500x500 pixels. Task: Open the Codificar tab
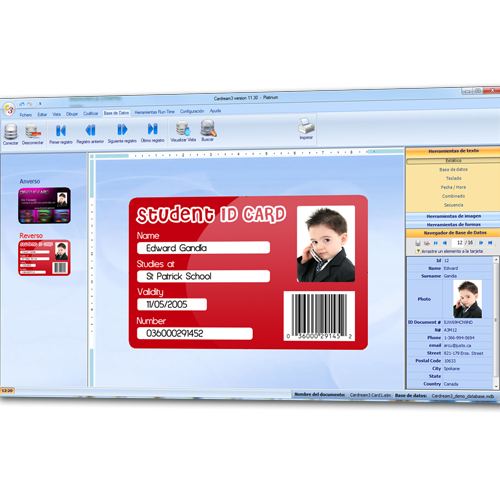click(91, 113)
